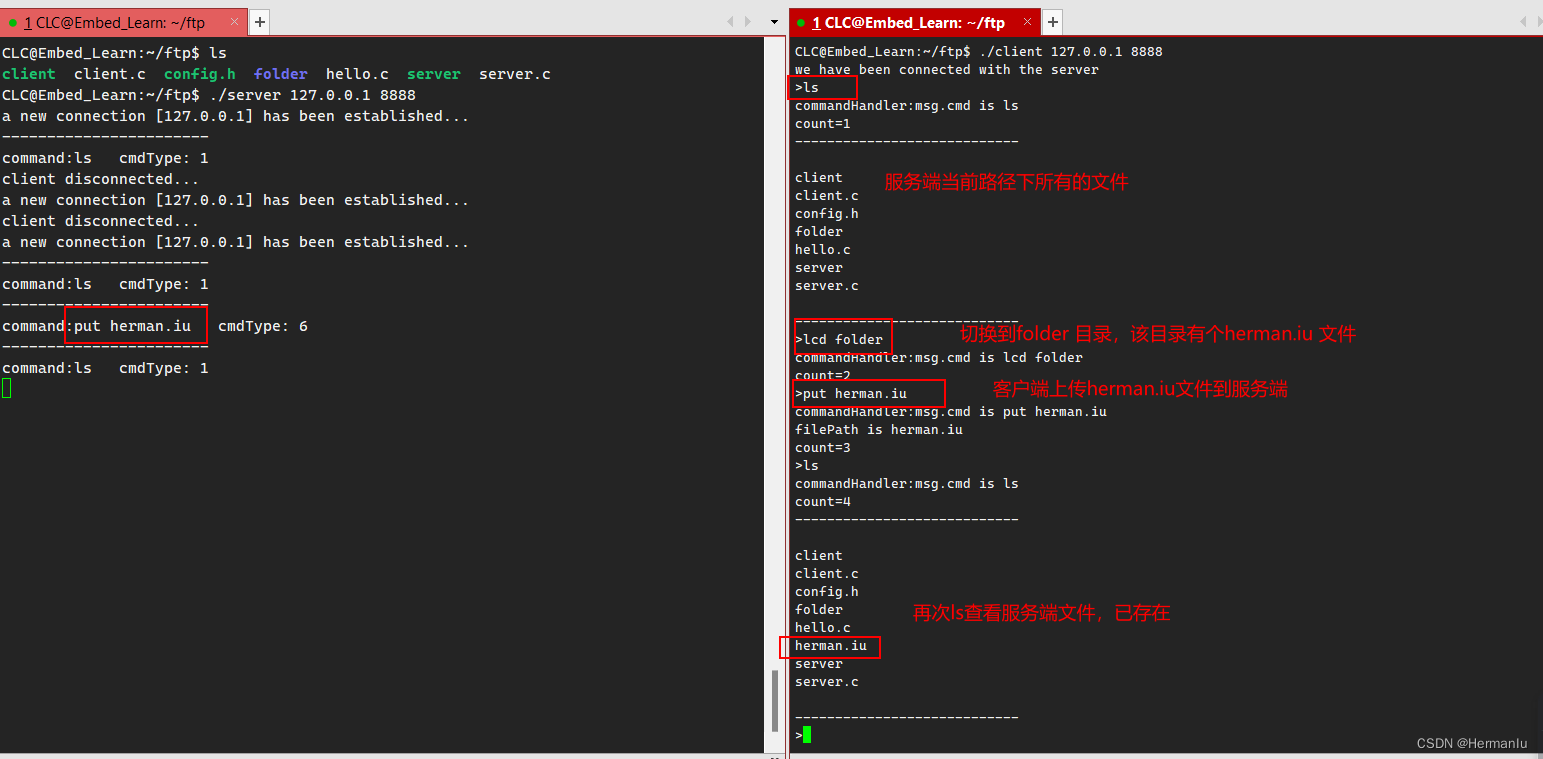Click the right tab-scroll chevron in left pane

747,21
